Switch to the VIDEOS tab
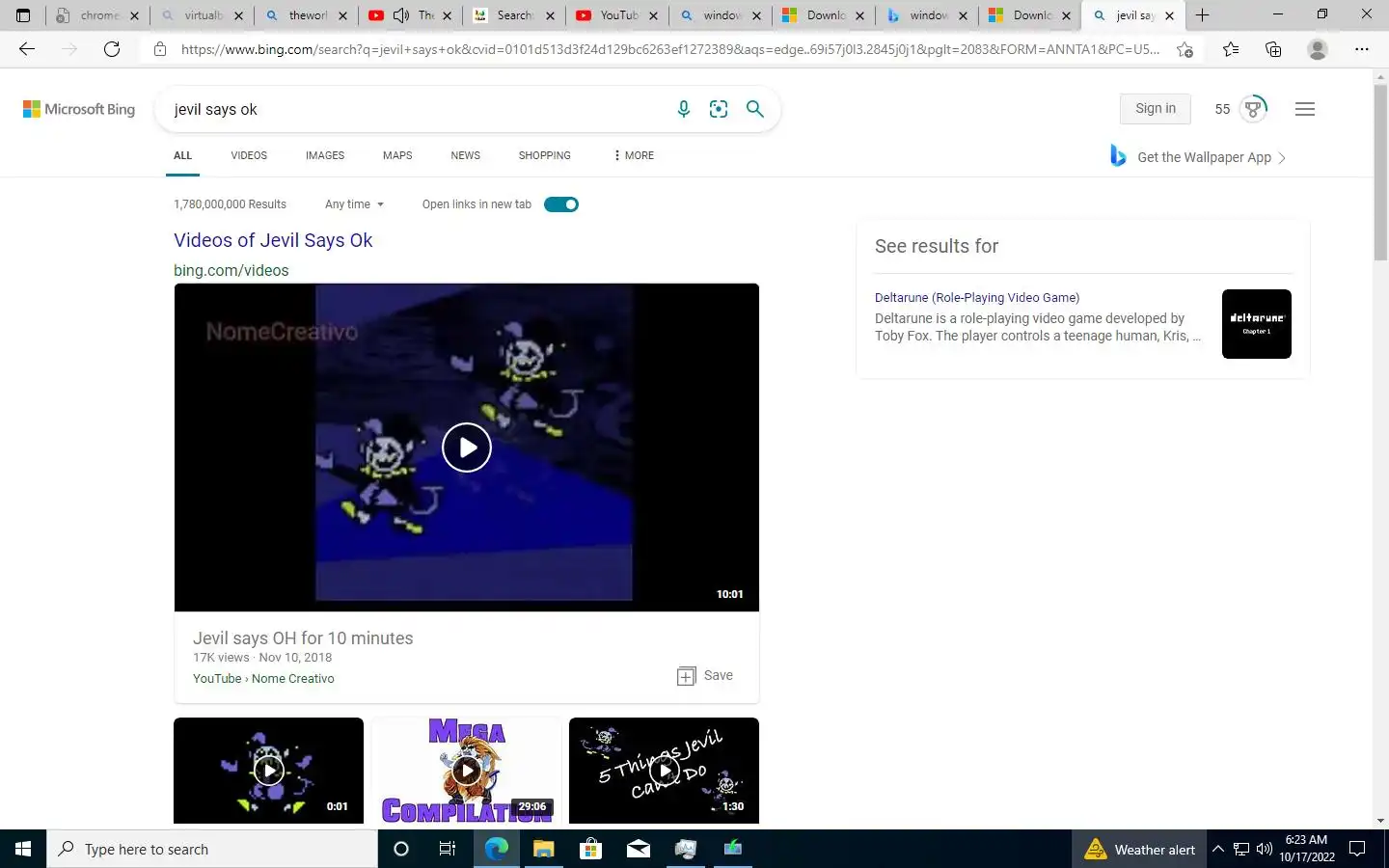1389x868 pixels. coord(249,155)
